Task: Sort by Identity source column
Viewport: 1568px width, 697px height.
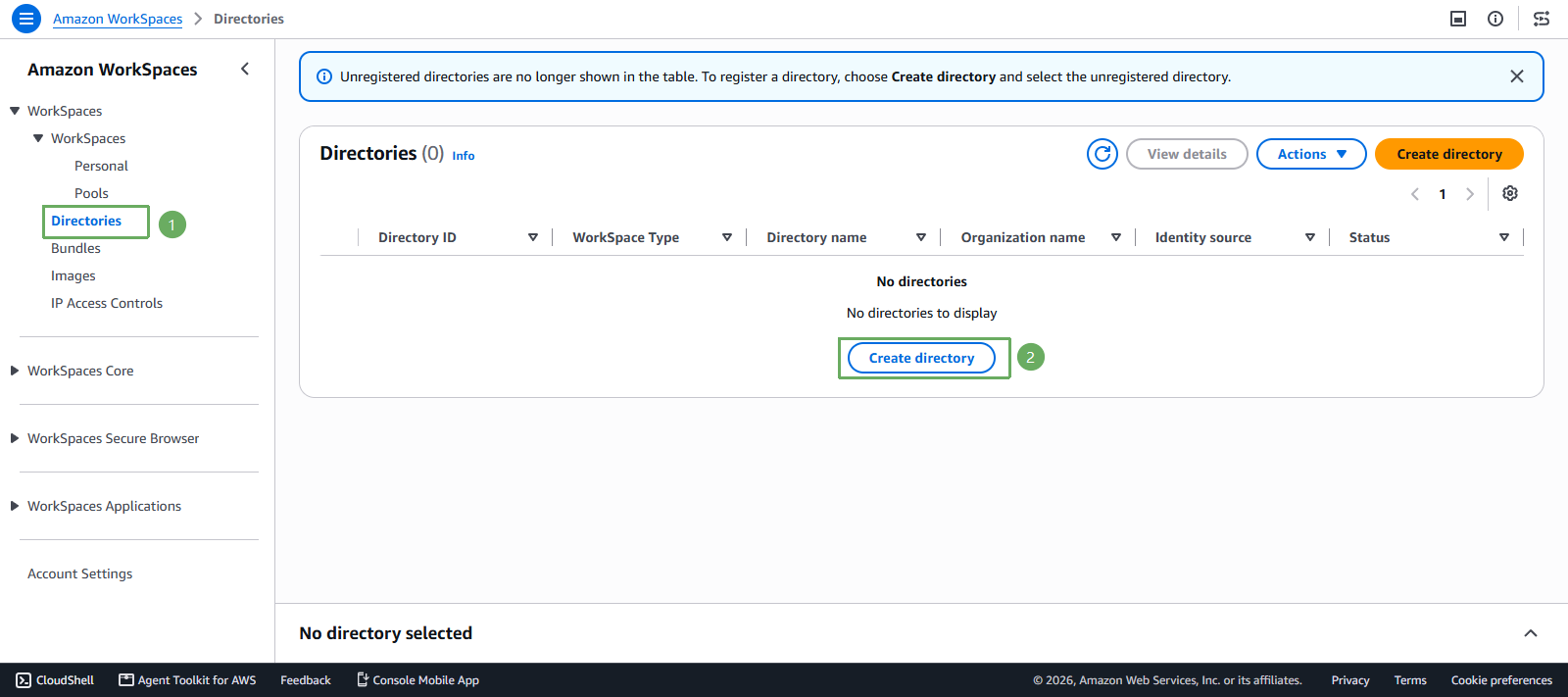Action: 1310,237
